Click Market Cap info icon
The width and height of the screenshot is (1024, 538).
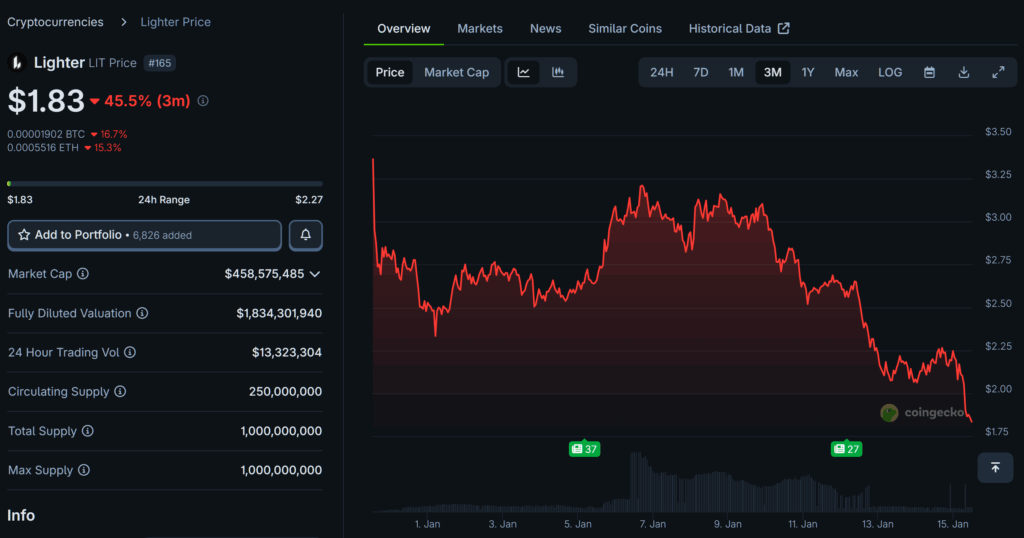[83, 274]
